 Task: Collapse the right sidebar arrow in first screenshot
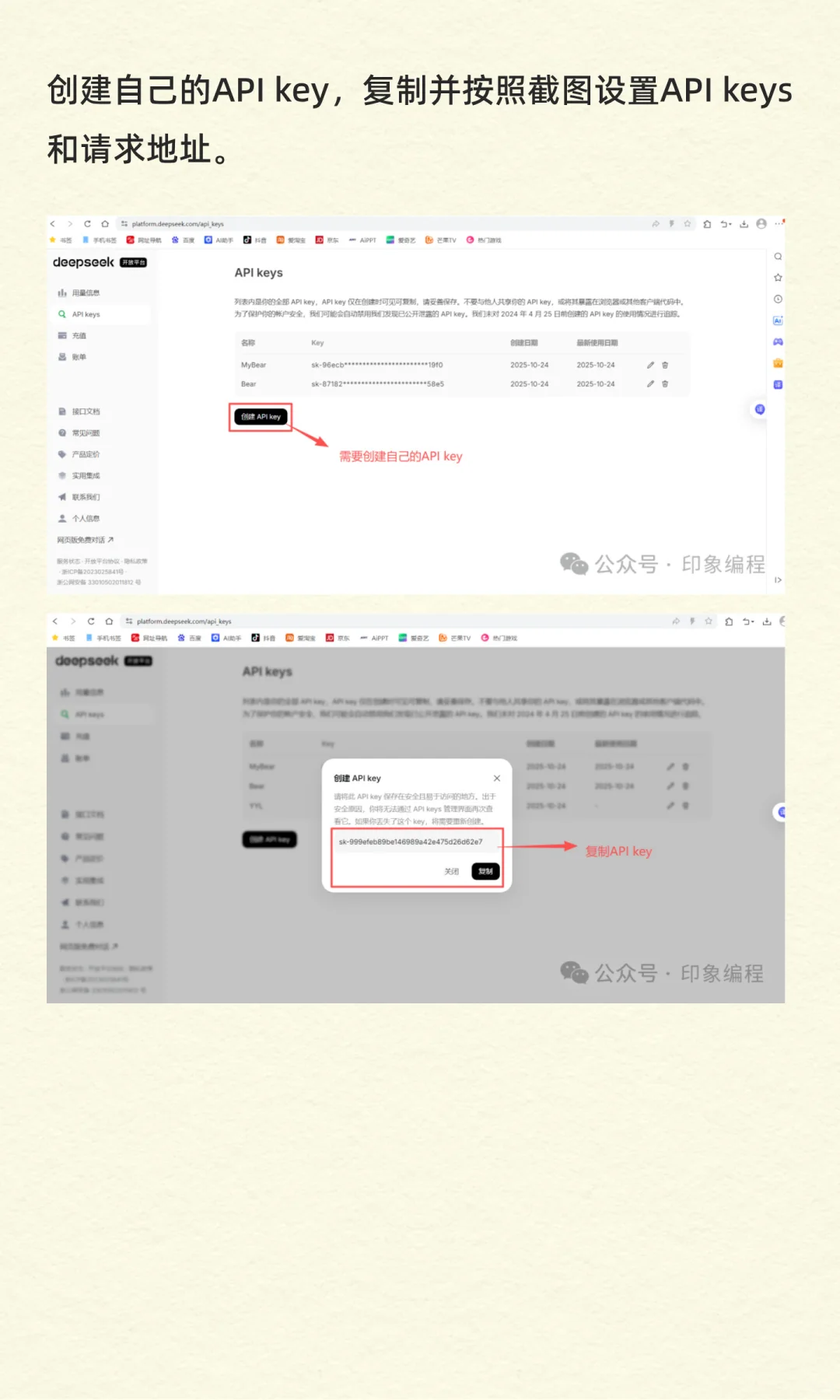click(778, 580)
